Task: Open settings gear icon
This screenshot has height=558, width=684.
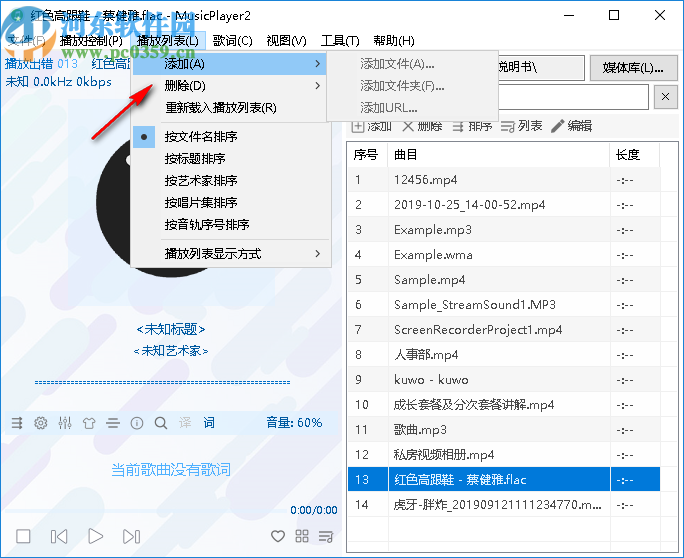Action: (41, 423)
